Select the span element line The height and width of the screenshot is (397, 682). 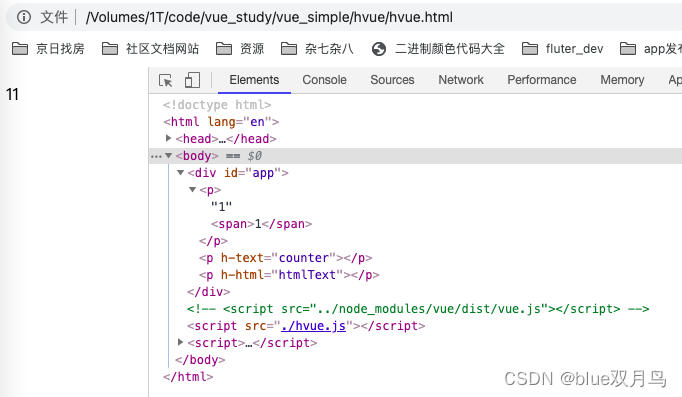[261, 224]
